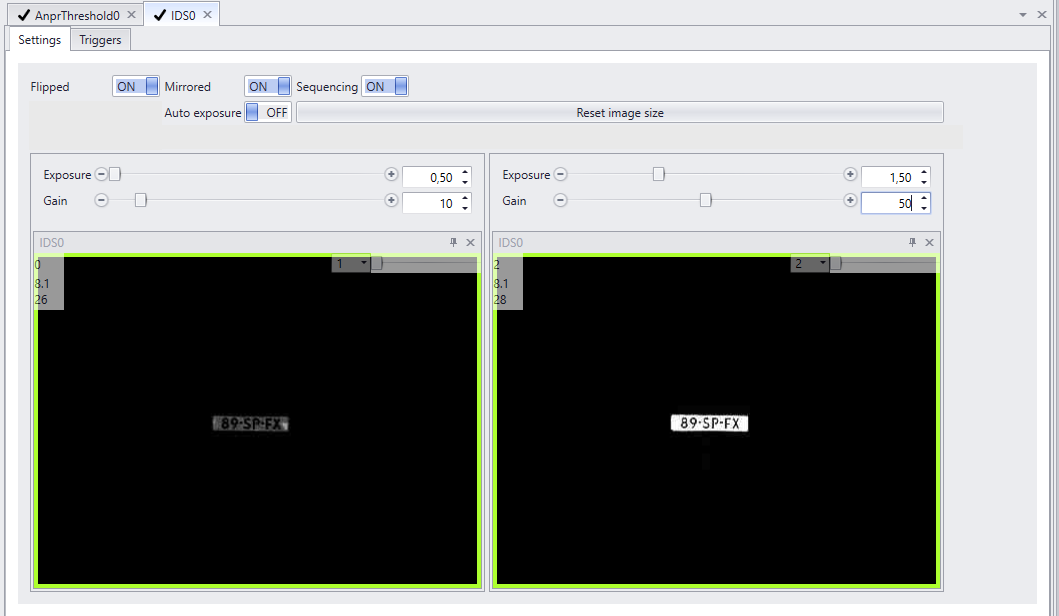The image size is (1059, 616).
Task: Step up the Gain 50 value
Action: [x=924, y=198]
